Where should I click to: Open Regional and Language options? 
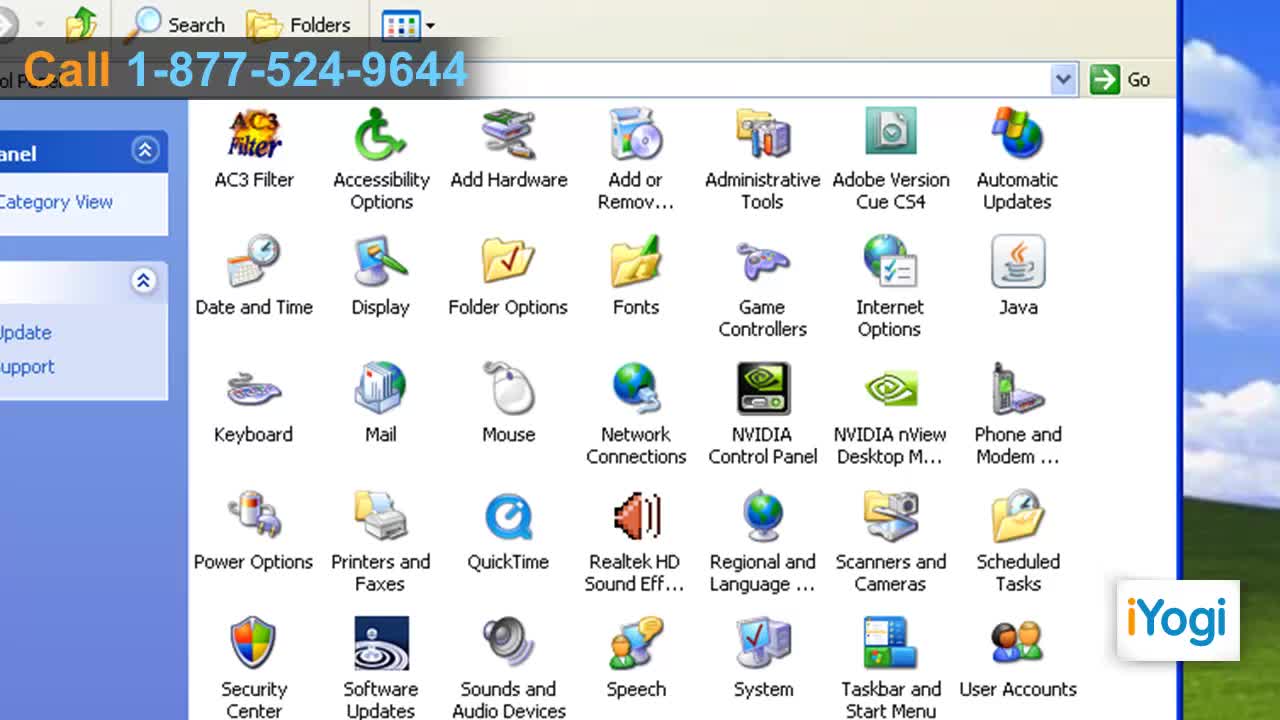coord(762,541)
